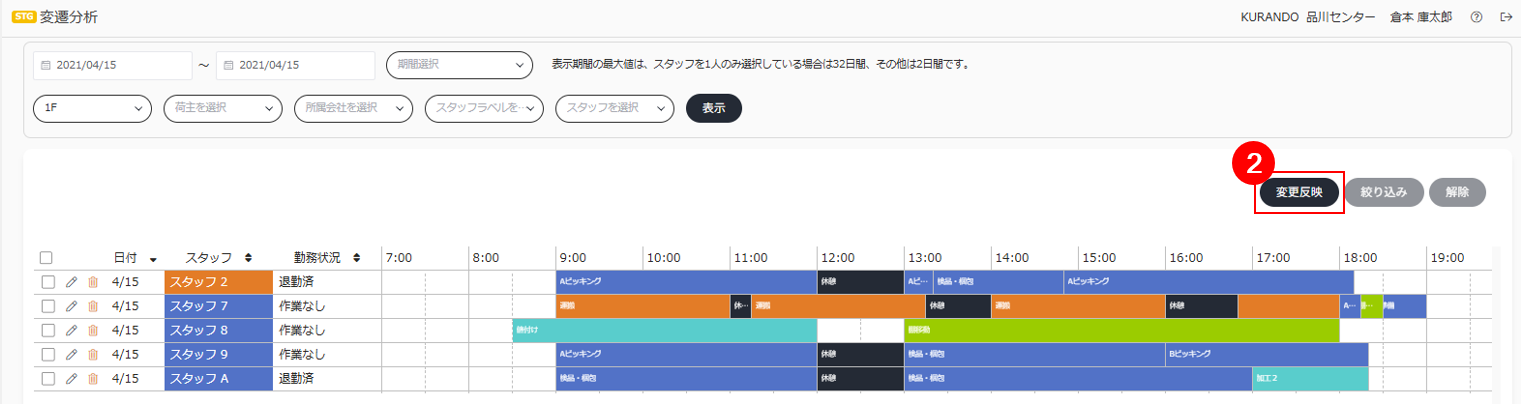
Task: Select スタッフ 2's 検品・梱包 bar at 13:00
Action: 998,282
